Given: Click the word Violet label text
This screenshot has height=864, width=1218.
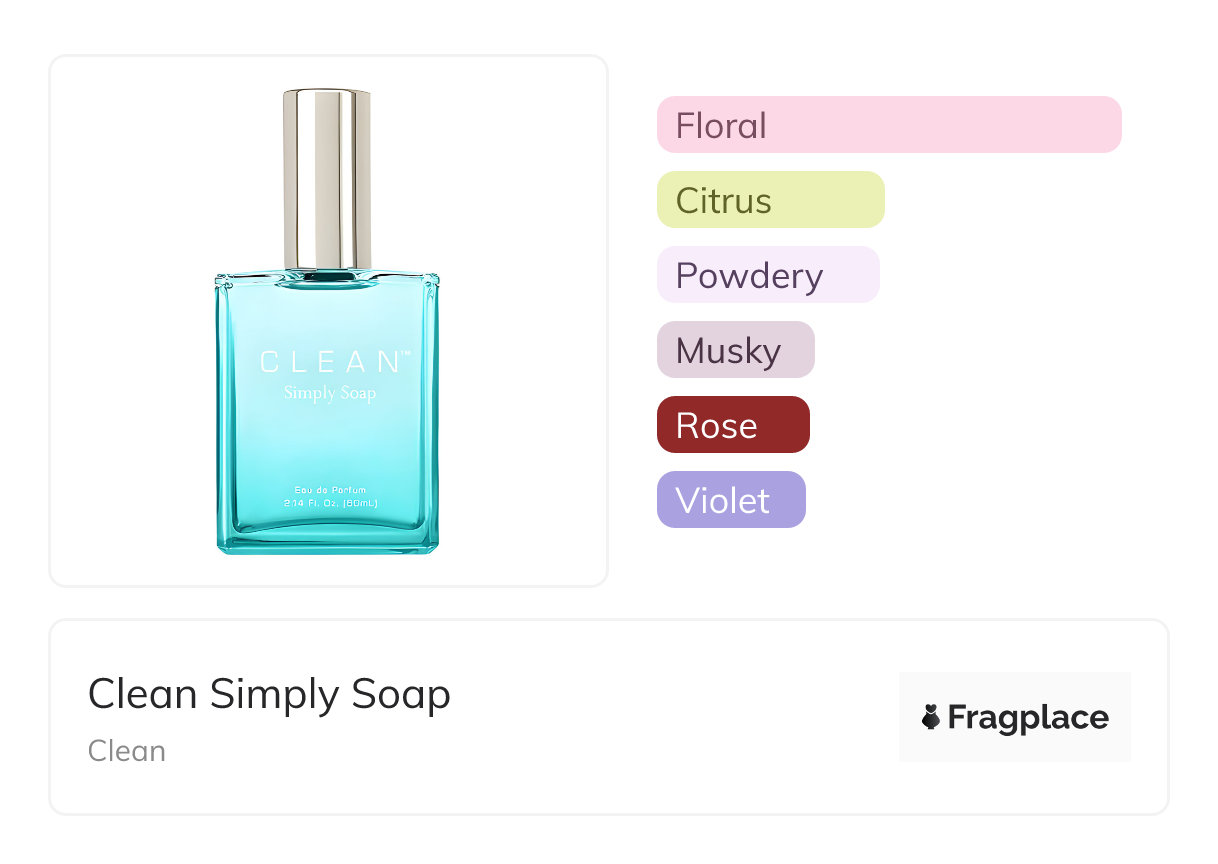Looking at the screenshot, I should [722, 501].
